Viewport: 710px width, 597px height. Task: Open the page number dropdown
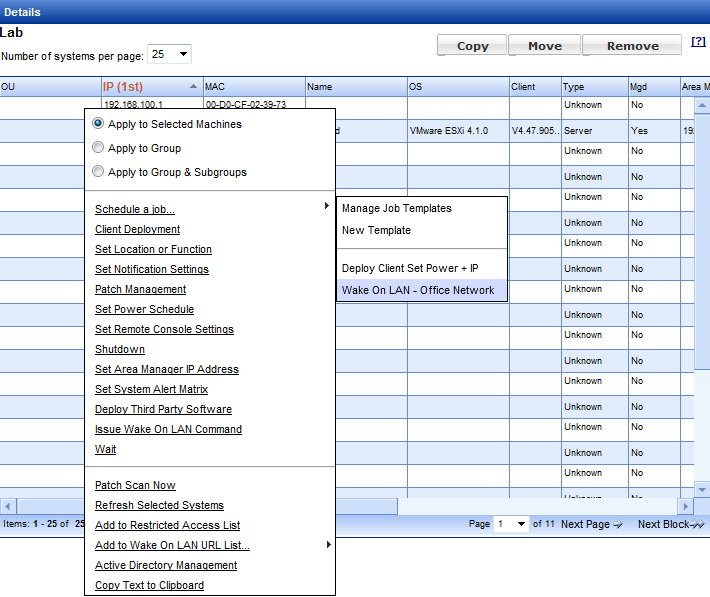click(511, 524)
